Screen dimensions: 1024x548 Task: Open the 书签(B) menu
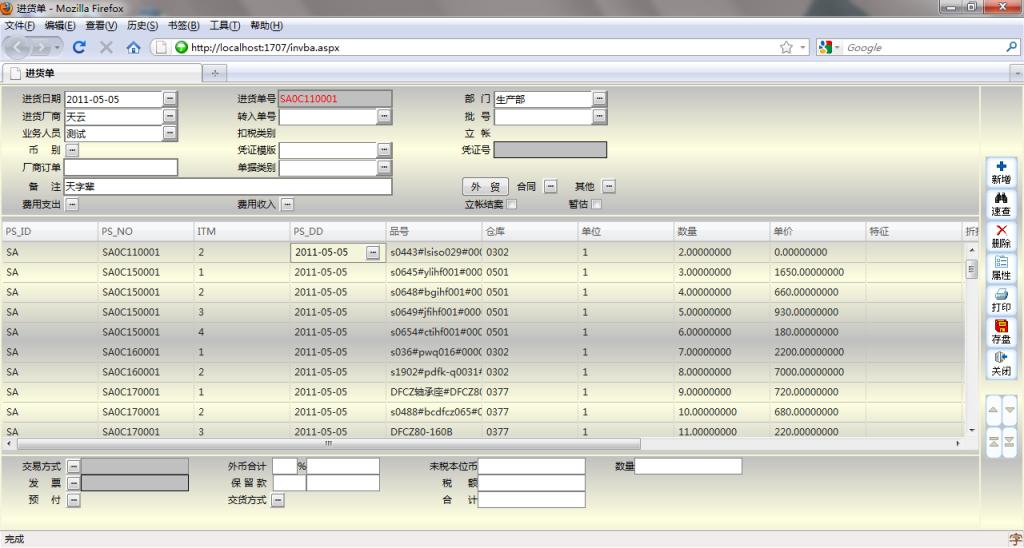[x=184, y=25]
